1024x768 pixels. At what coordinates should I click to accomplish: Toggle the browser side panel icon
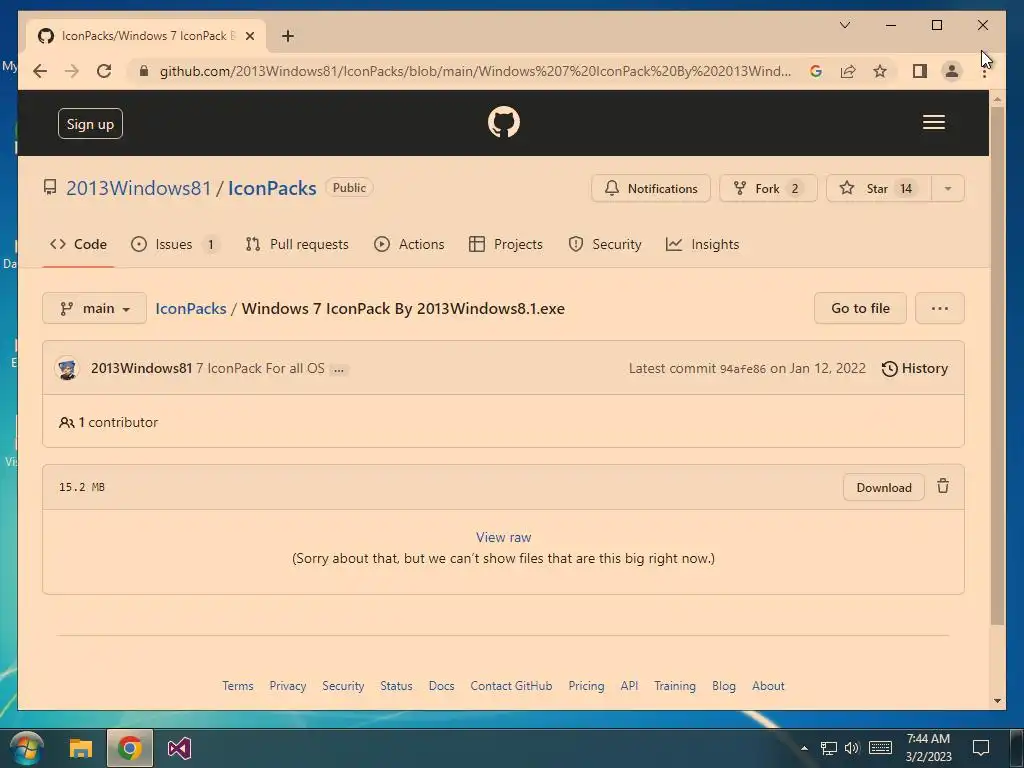(920, 71)
